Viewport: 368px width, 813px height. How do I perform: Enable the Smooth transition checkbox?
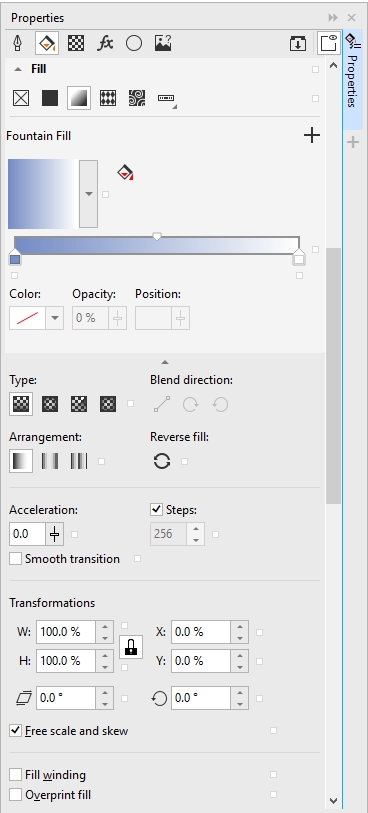point(16,559)
